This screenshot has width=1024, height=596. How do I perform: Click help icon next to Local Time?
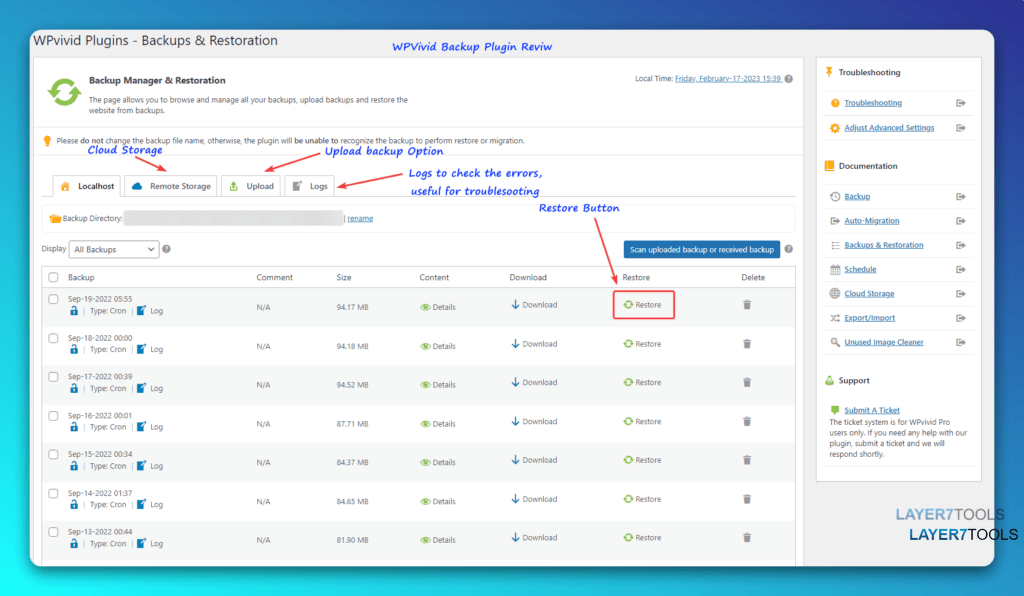coord(789,79)
